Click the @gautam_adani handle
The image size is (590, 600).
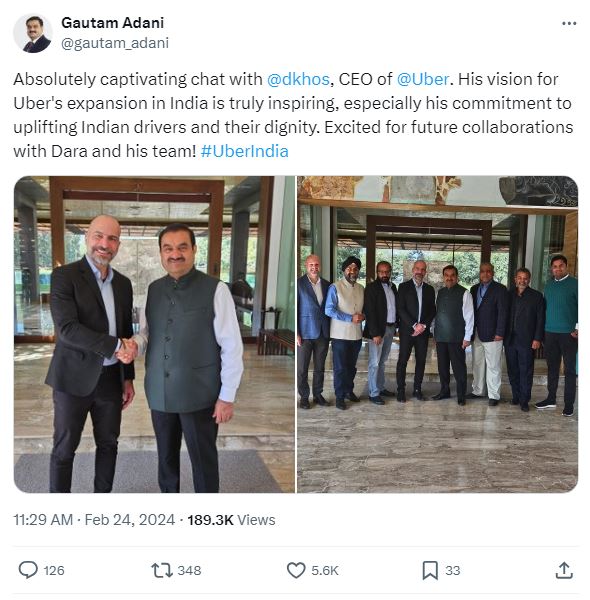[x=115, y=43]
